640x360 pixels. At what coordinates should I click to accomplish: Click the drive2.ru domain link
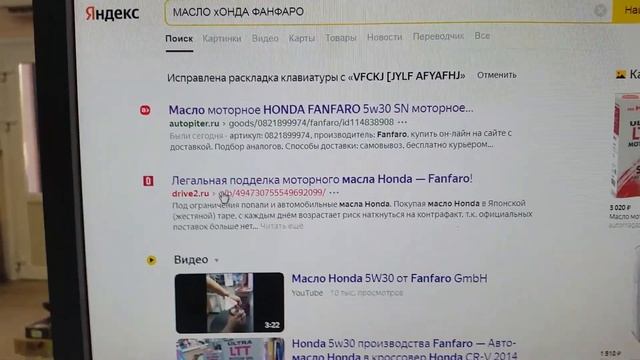tap(190, 193)
